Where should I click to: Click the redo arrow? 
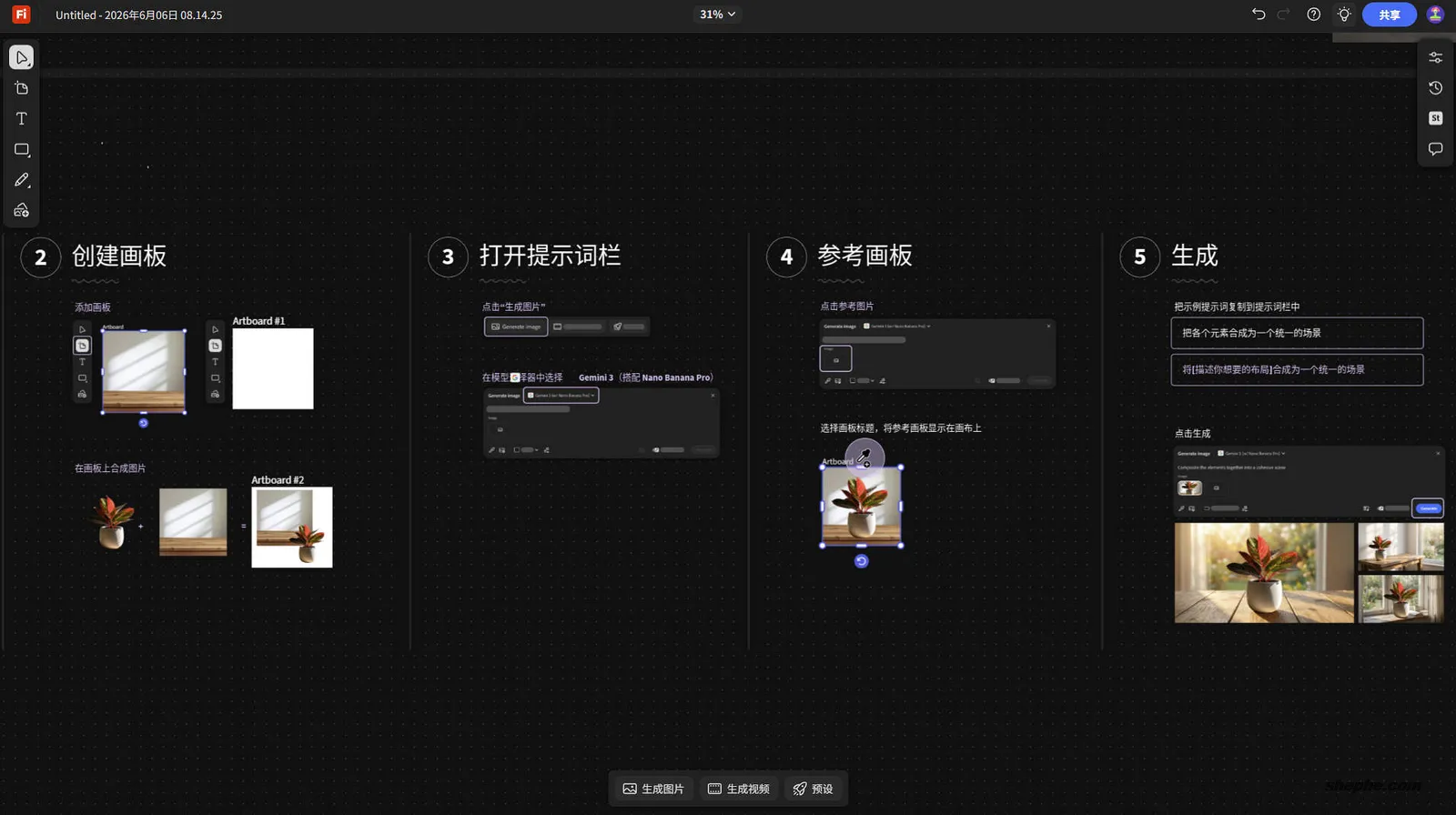point(1284,14)
